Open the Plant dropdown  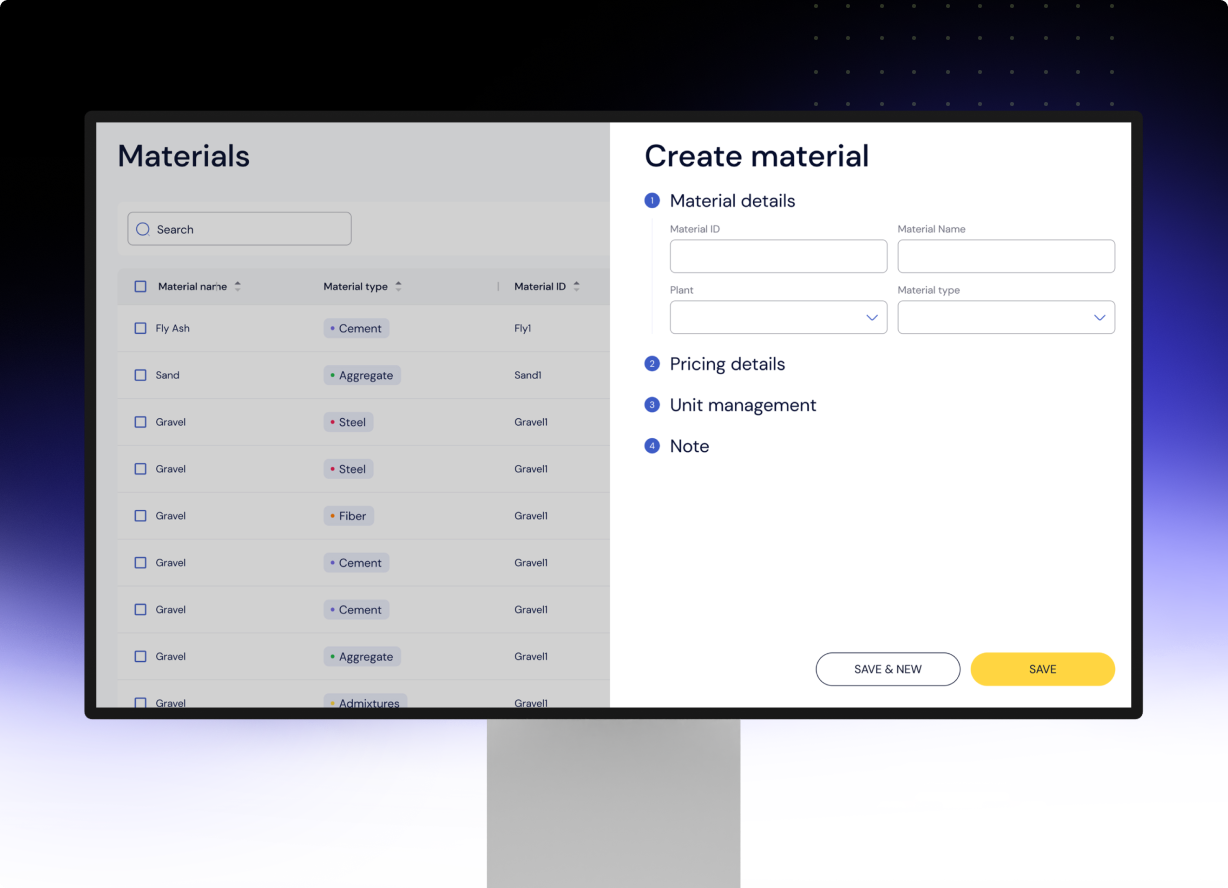point(778,317)
